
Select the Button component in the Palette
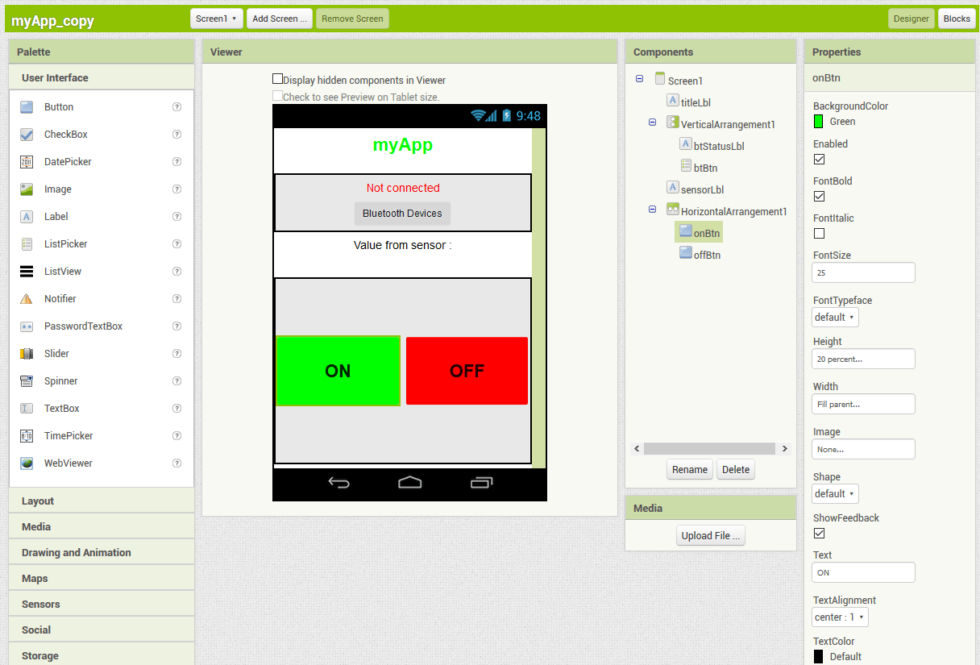[60, 106]
